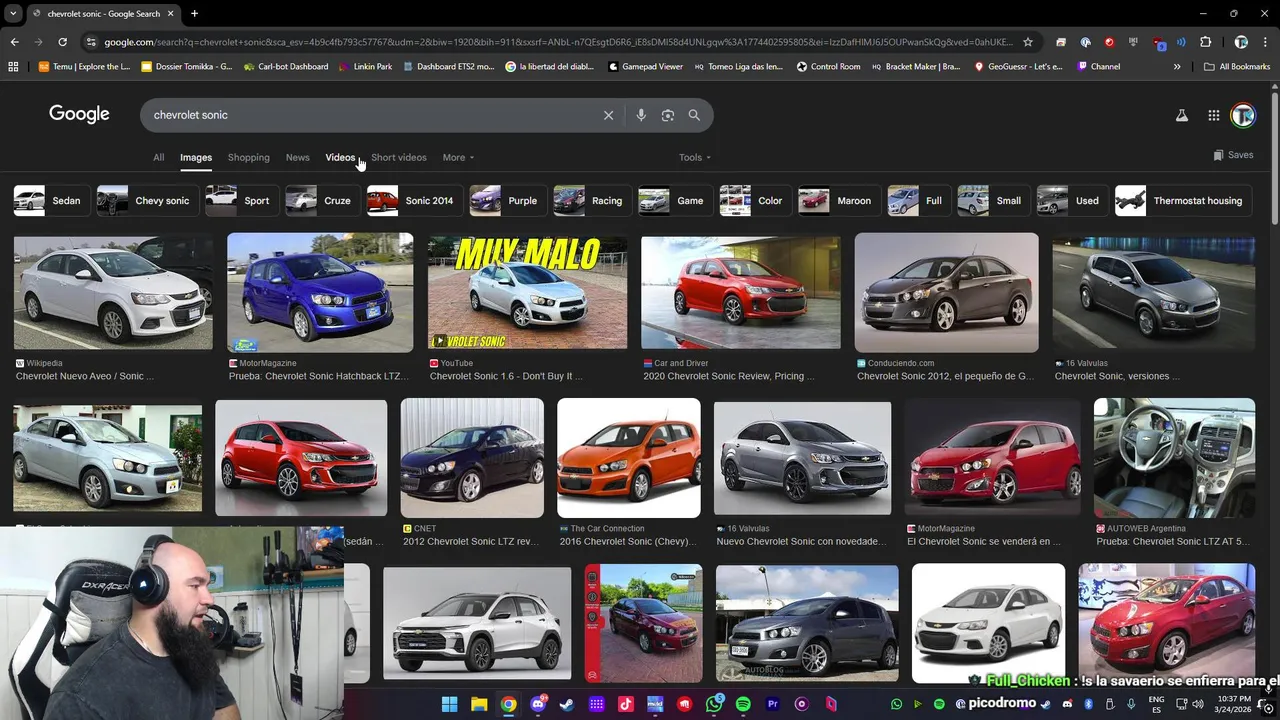The height and width of the screenshot is (720, 1280).
Task: Open Discord from the taskbar
Action: pos(538,704)
